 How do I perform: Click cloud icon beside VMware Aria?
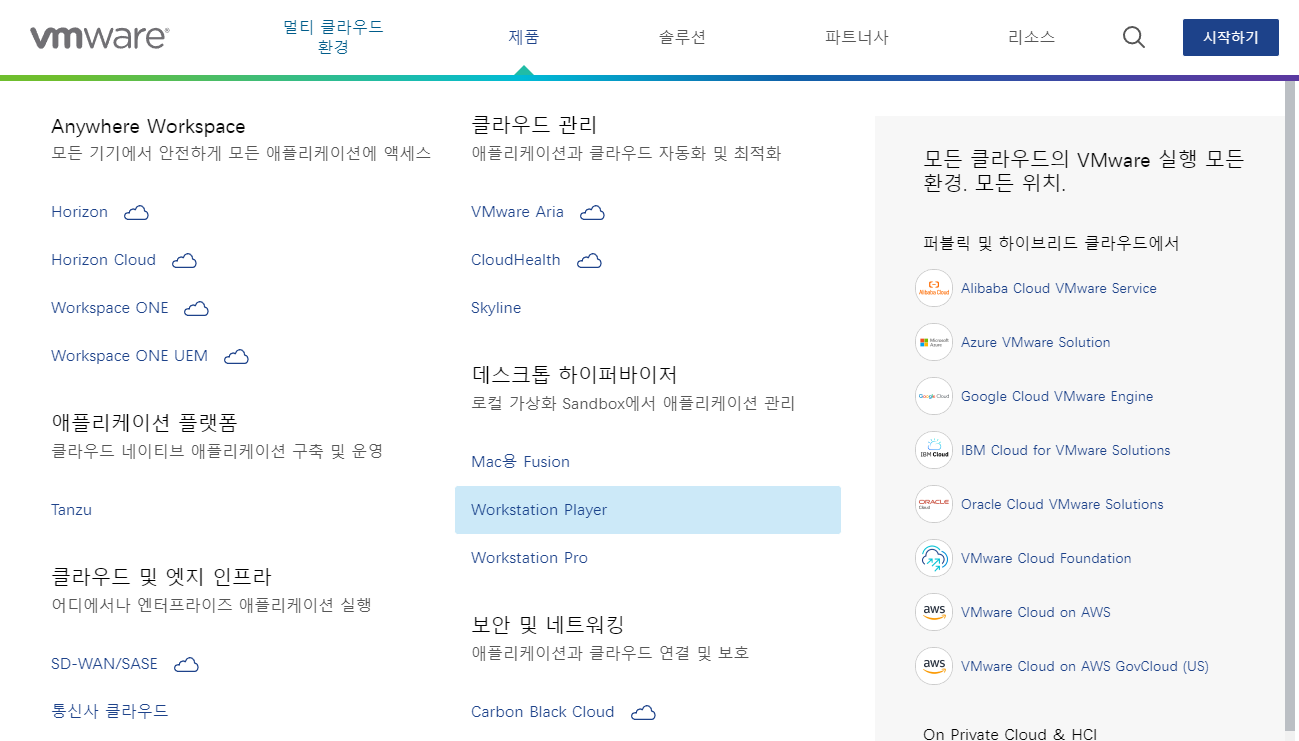[592, 212]
